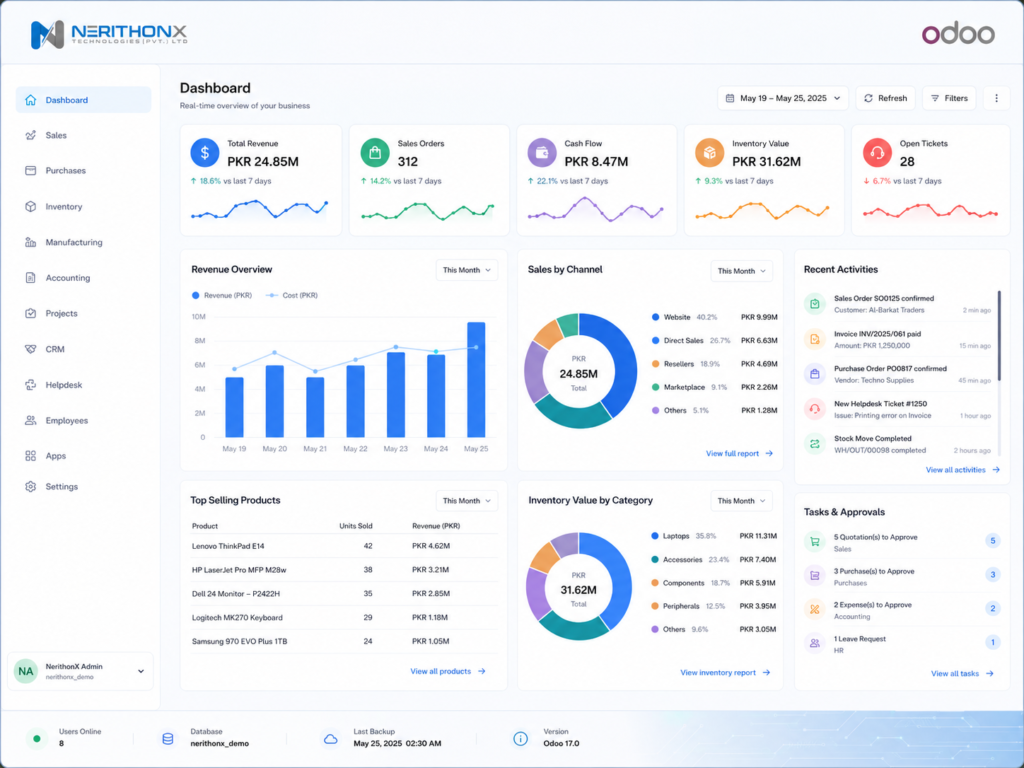Toggle the Cost (PKR) legend series
Viewport: 1024px width, 768px height.
(x=292, y=295)
